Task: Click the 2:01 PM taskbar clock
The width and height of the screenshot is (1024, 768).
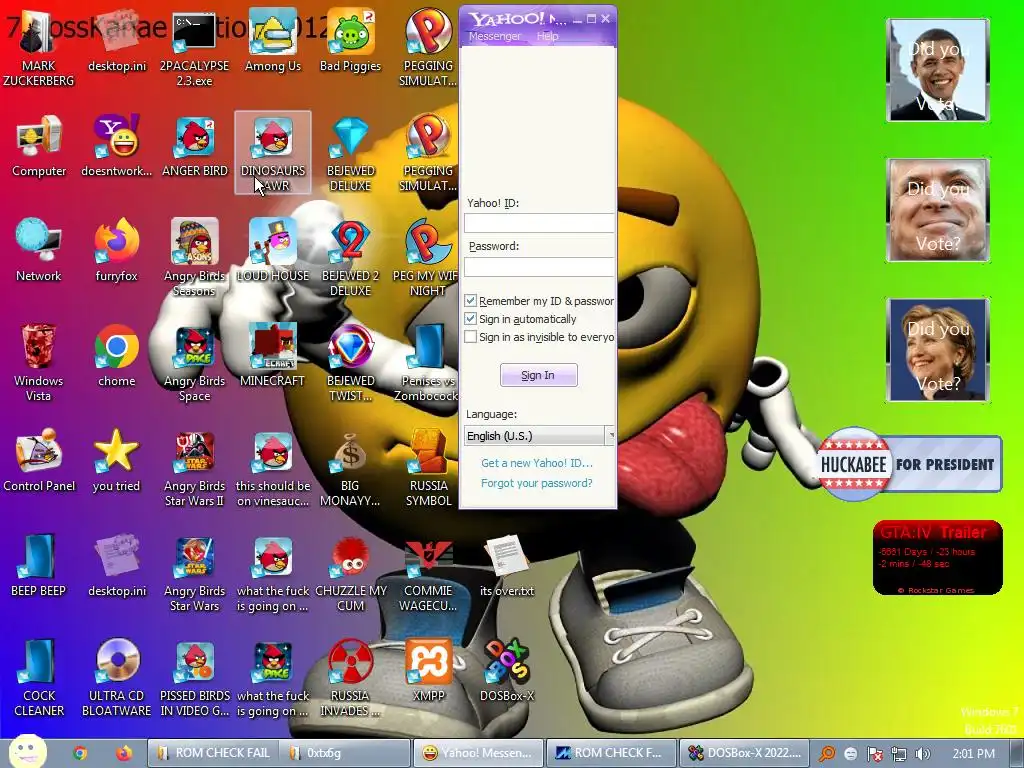Action: [x=974, y=754]
